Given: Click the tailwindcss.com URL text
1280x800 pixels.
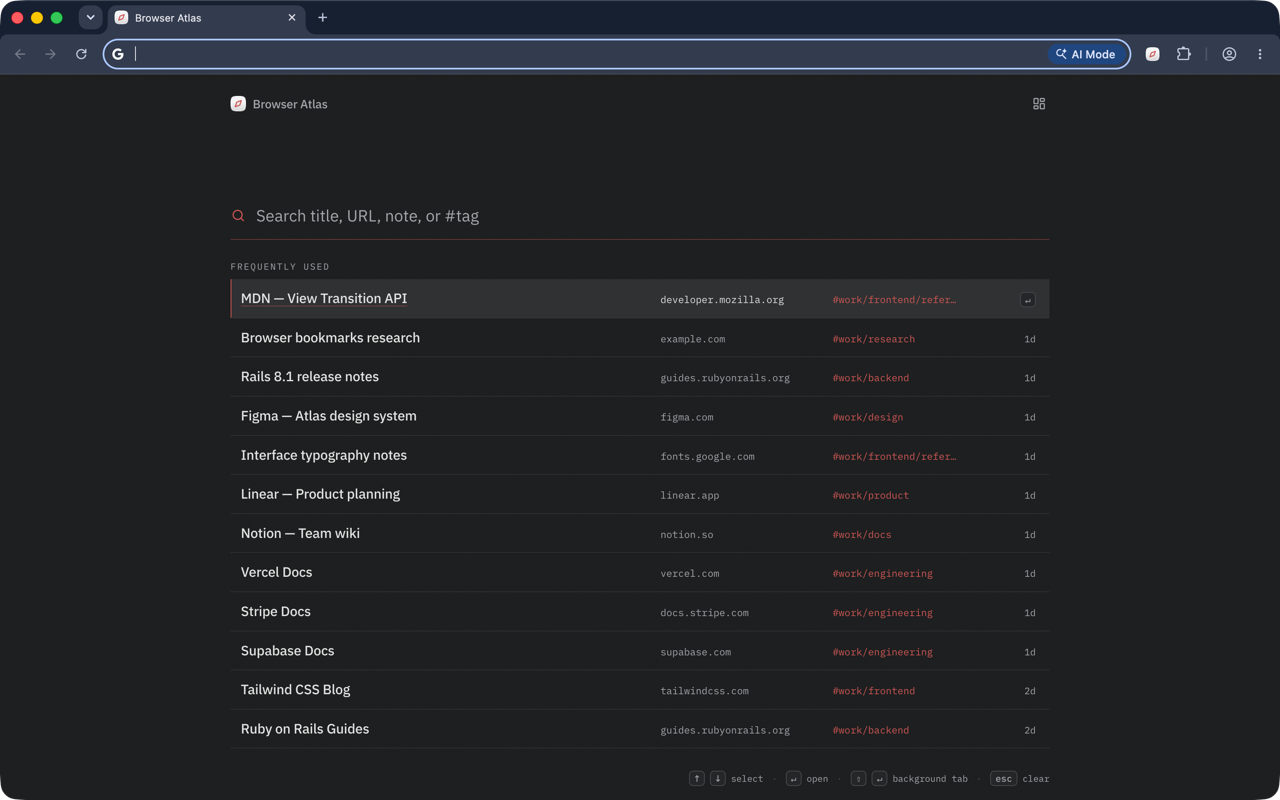Looking at the screenshot, I should [704, 691].
